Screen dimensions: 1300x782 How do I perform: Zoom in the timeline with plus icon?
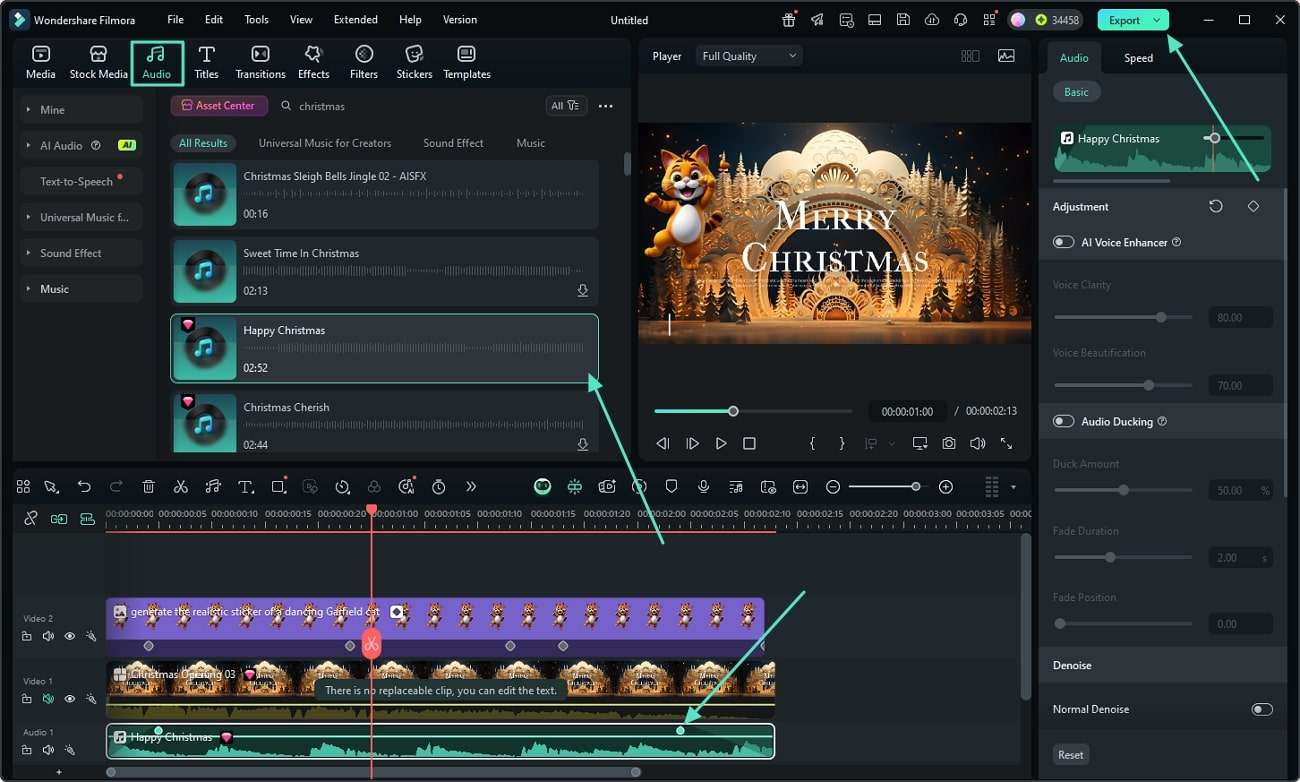(946, 487)
